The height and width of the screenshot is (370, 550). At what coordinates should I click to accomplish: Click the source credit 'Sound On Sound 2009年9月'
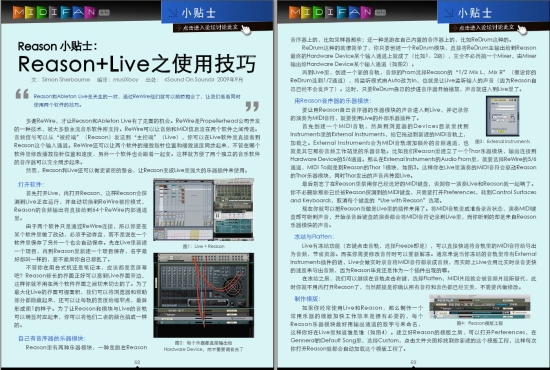pos(204,80)
